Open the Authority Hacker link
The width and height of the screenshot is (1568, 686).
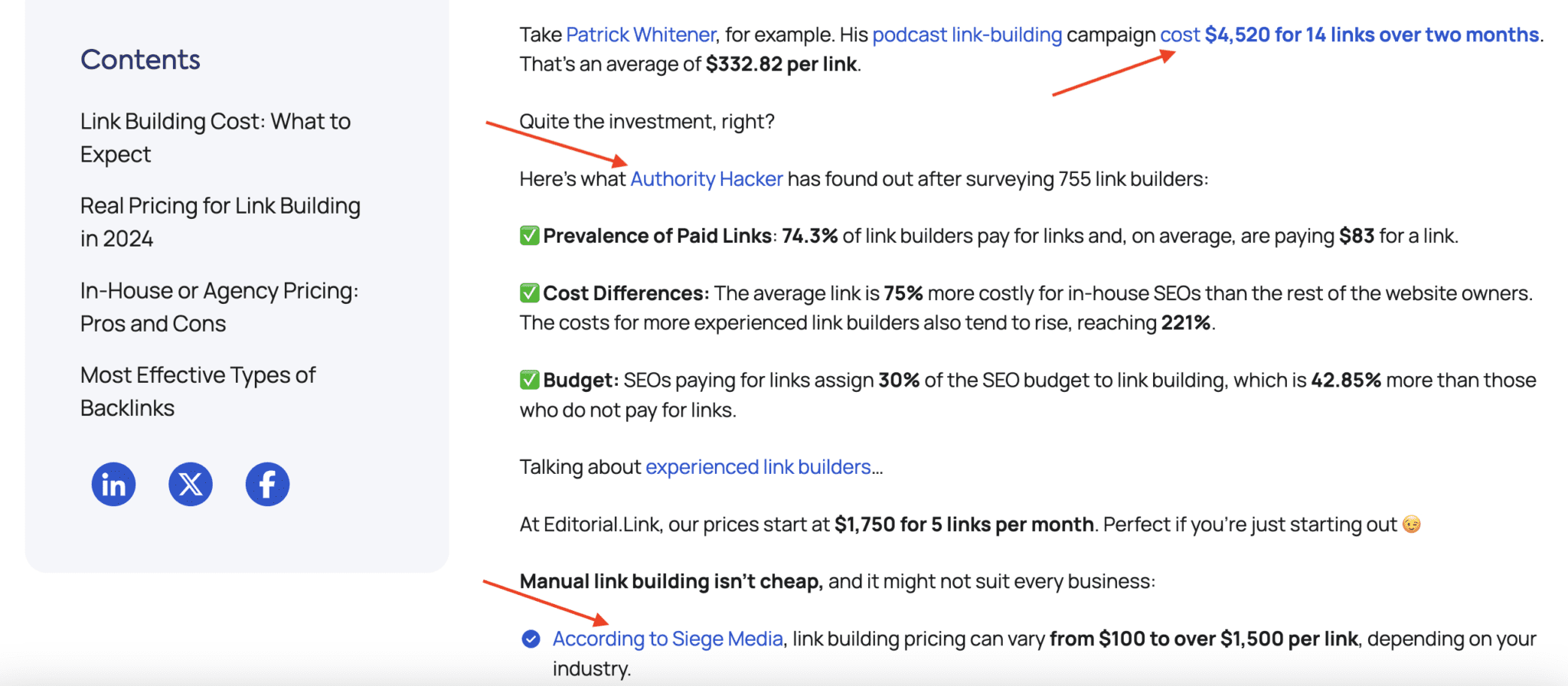[x=705, y=178]
